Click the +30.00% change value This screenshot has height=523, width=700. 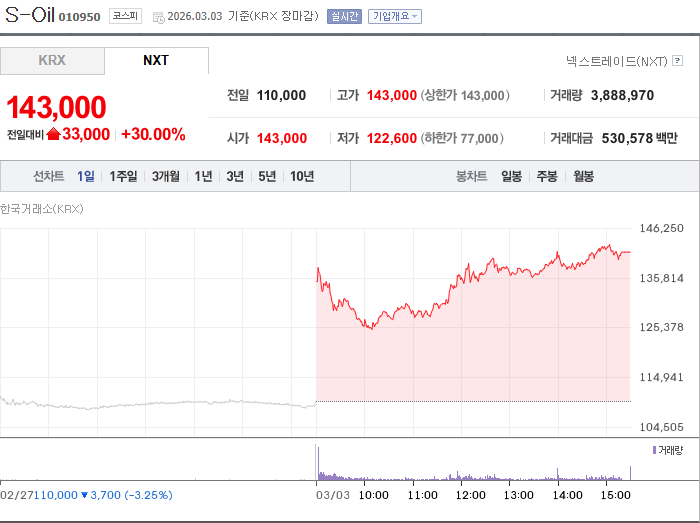point(153,134)
